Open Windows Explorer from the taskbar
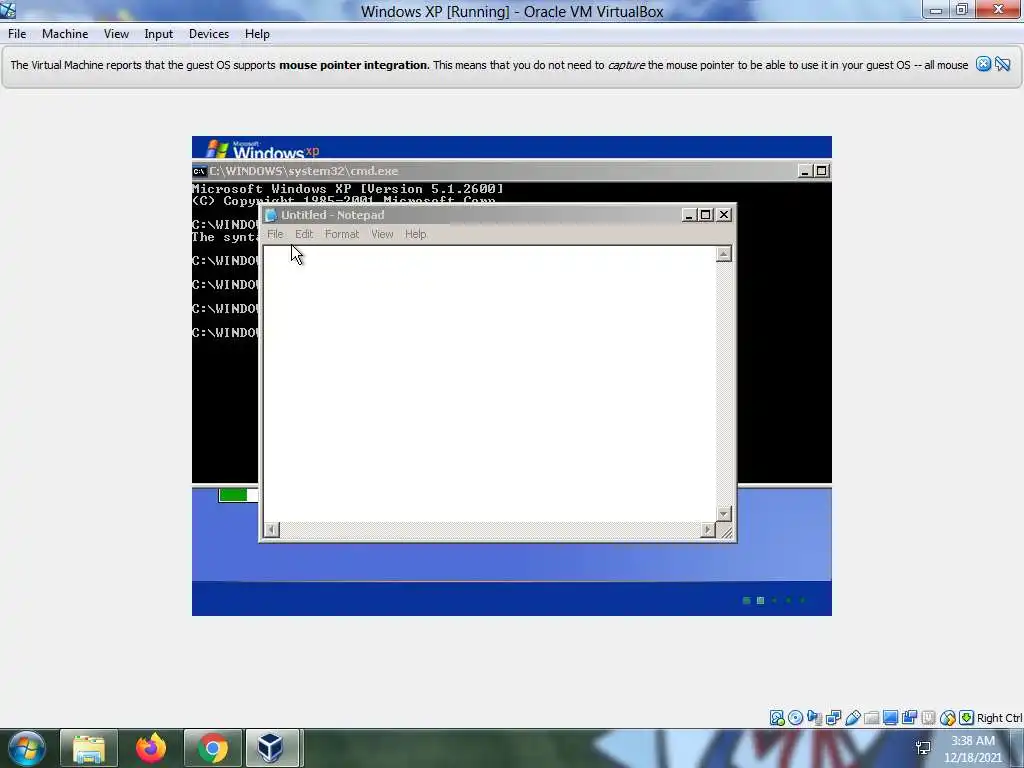This screenshot has height=768, width=1024. coord(89,748)
